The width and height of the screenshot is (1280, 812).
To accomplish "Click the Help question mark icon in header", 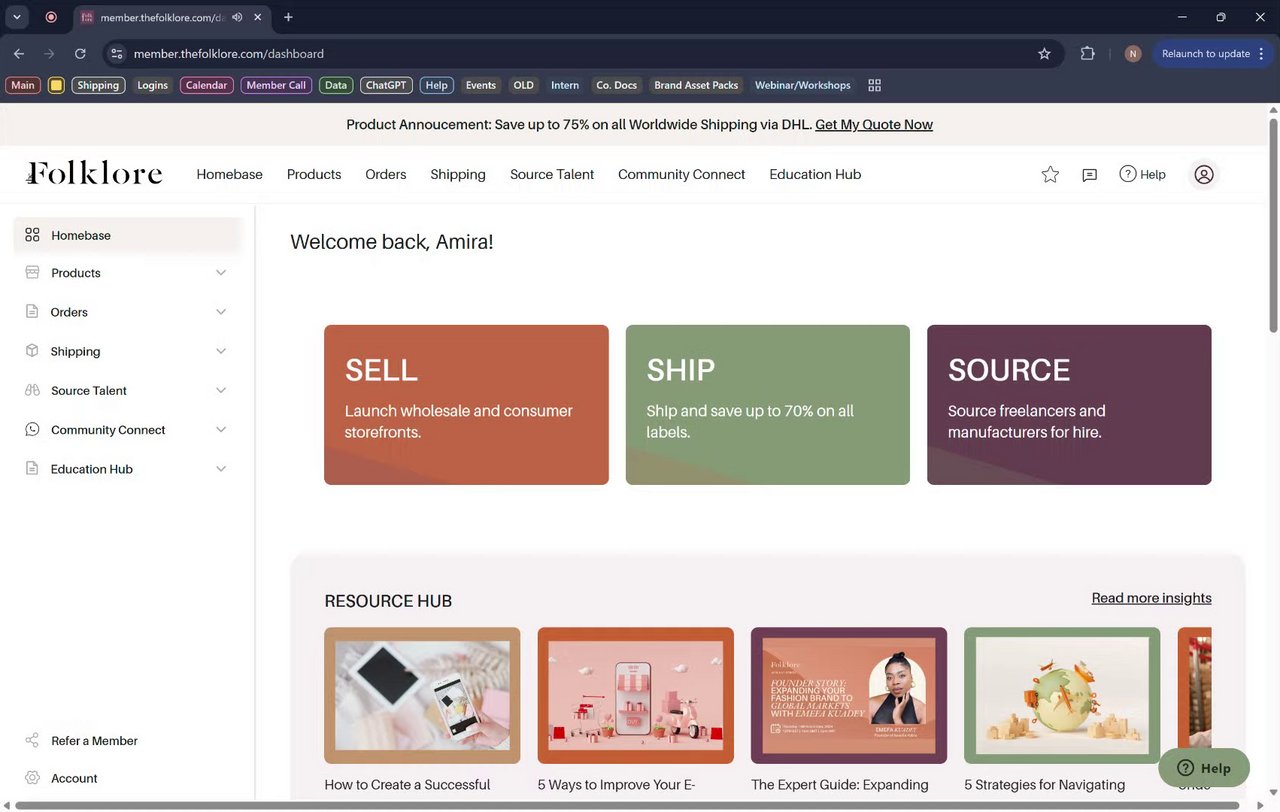I will point(1128,174).
